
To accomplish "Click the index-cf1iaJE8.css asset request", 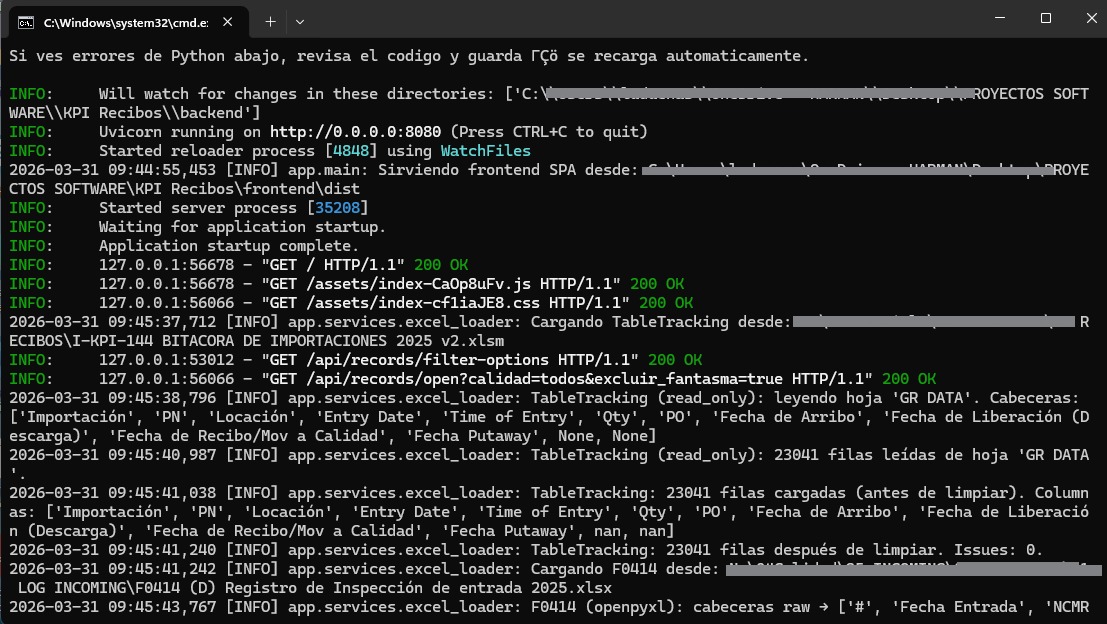I will click(445, 303).
